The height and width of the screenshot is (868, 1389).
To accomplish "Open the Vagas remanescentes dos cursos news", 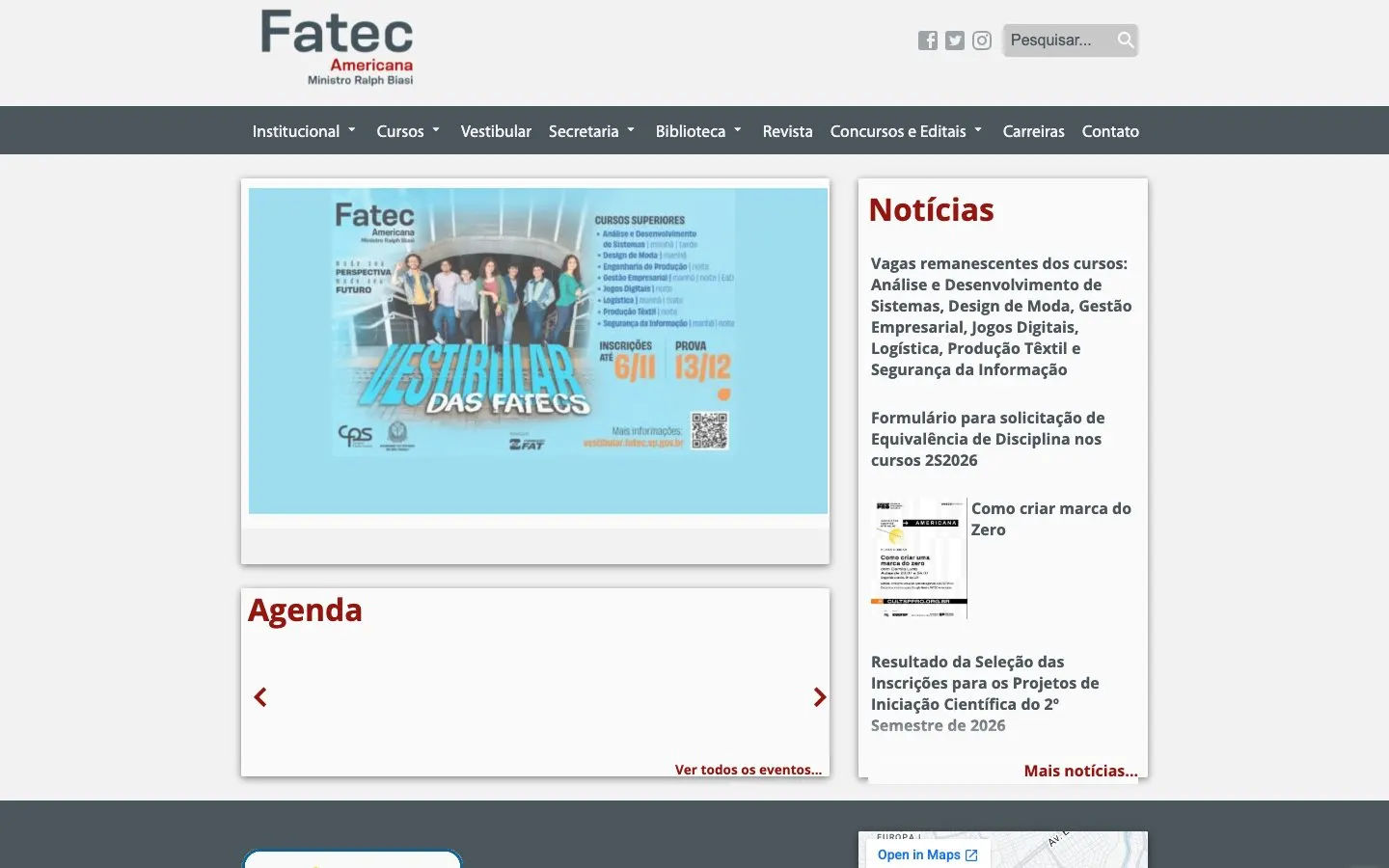I will coord(1001,316).
